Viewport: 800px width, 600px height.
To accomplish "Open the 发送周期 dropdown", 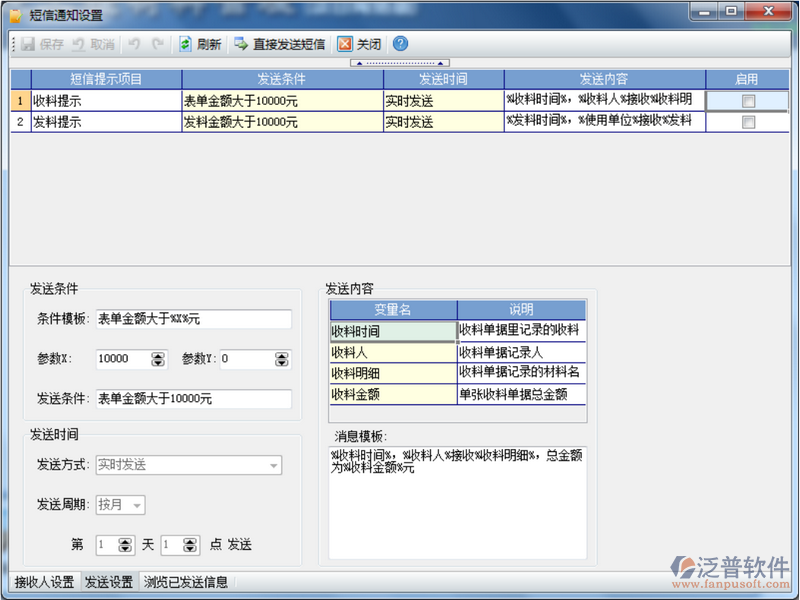I will 137,505.
